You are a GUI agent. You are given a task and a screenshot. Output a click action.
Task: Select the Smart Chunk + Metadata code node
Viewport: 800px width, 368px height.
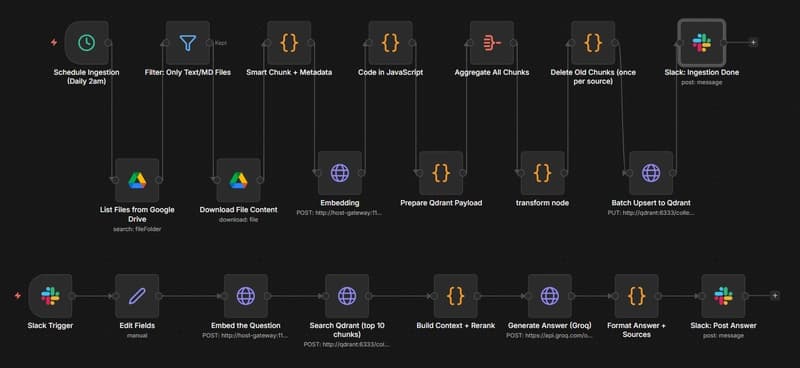click(x=289, y=43)
